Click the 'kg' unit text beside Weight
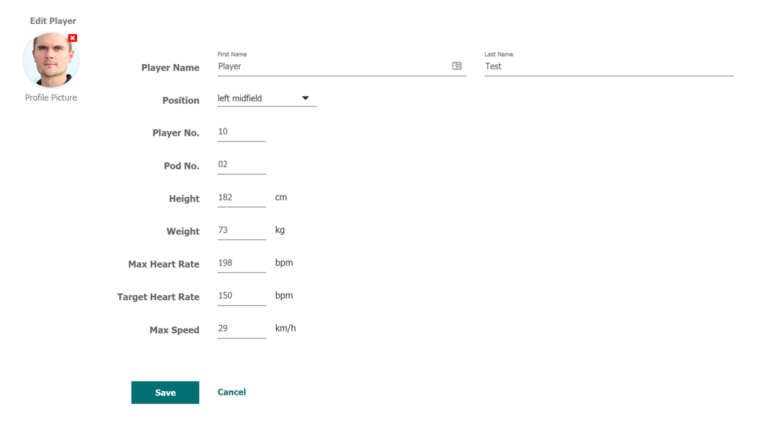768x422 pixels. [x=280, y=230]
